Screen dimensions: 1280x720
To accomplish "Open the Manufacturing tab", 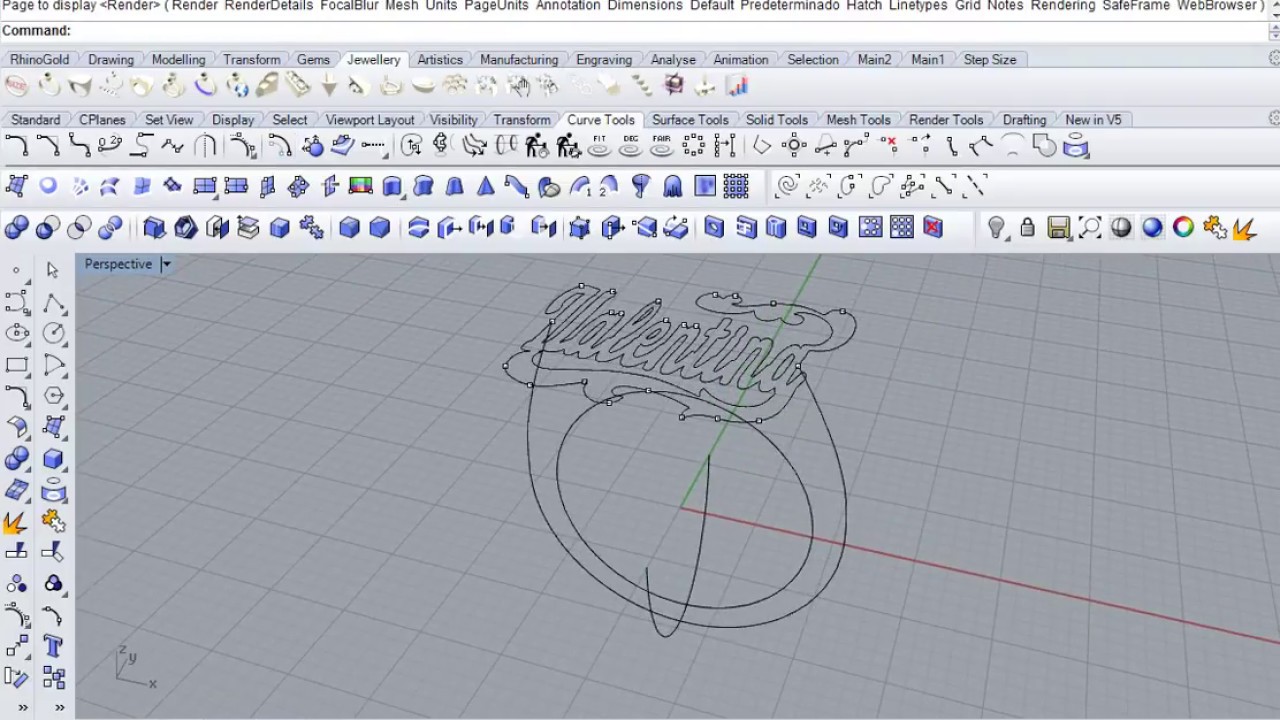I will pos(519,59).
